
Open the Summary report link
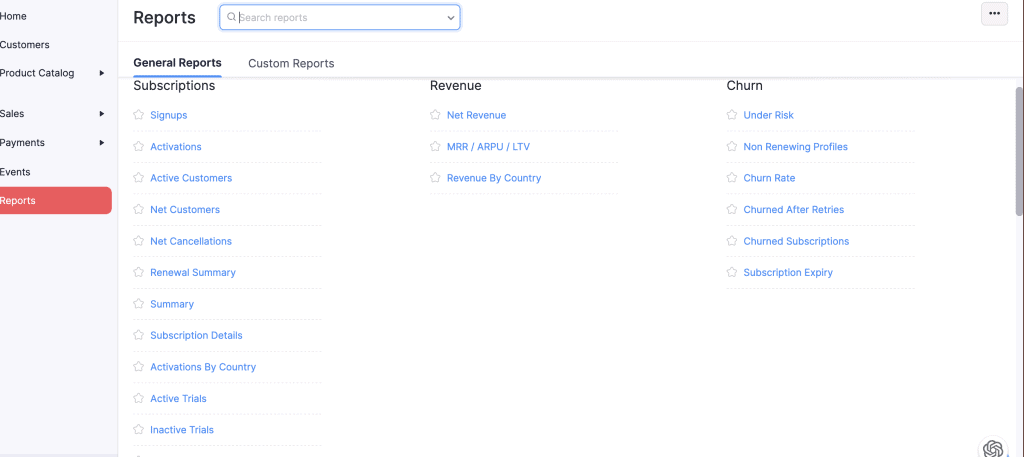172,304
